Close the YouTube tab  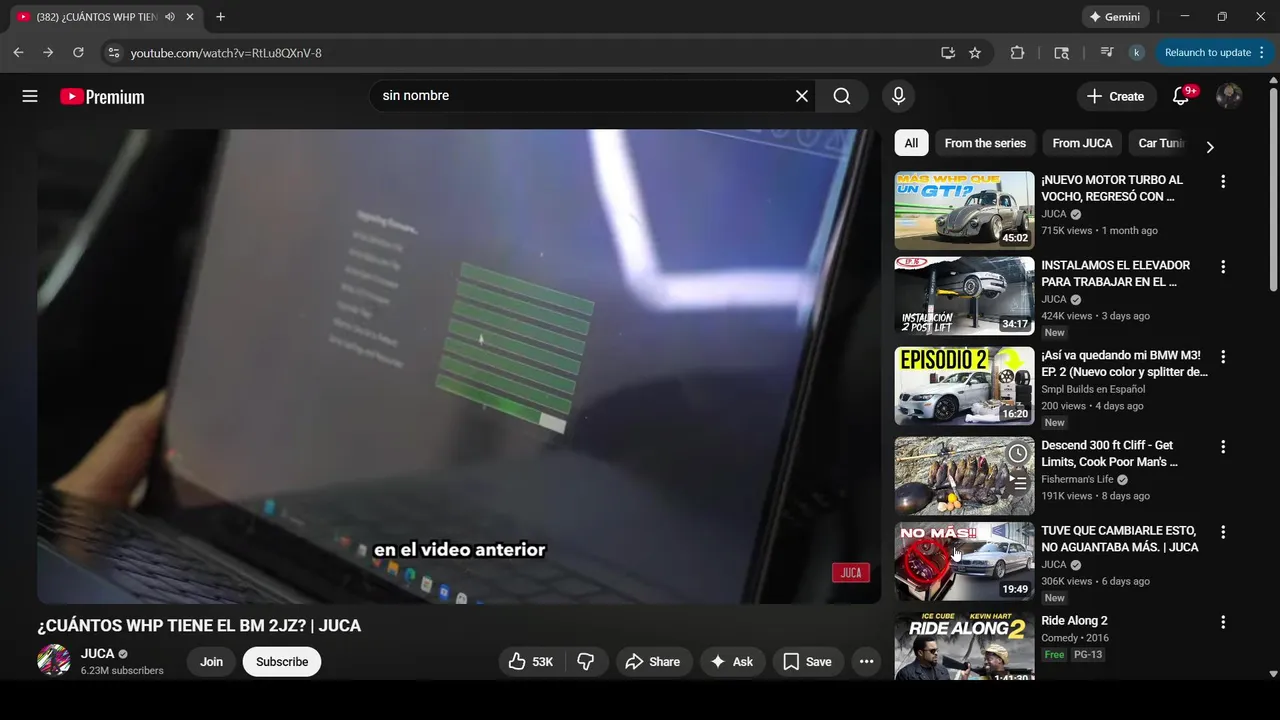click(190, 17)
